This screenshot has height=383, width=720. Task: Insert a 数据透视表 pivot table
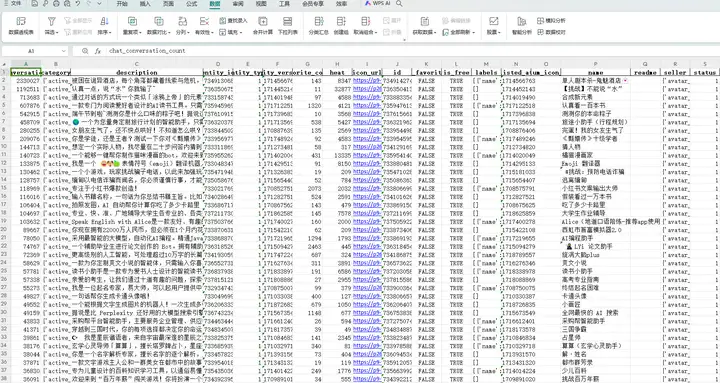21,26
